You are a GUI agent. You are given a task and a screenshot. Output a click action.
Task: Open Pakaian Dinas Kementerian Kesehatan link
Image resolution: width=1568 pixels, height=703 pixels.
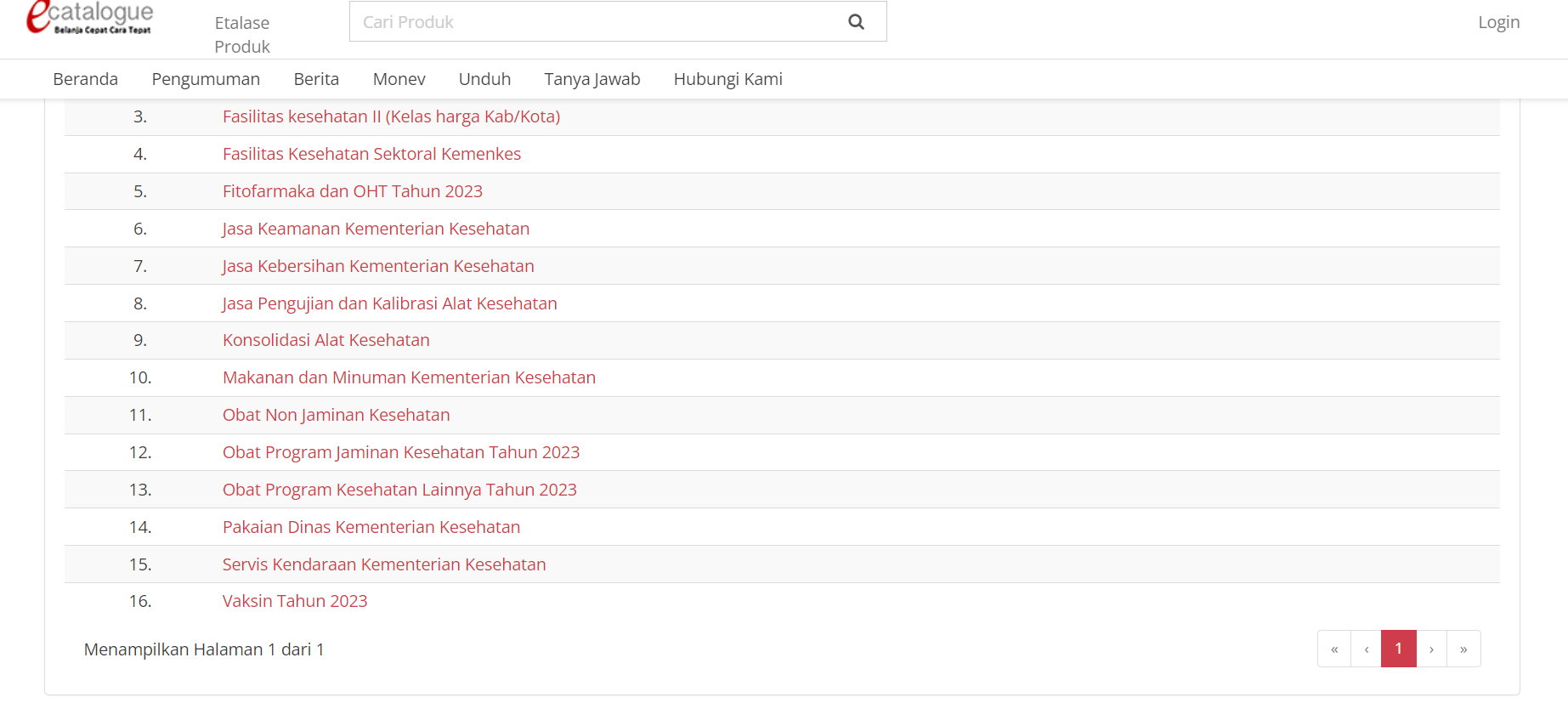(371, 527)
